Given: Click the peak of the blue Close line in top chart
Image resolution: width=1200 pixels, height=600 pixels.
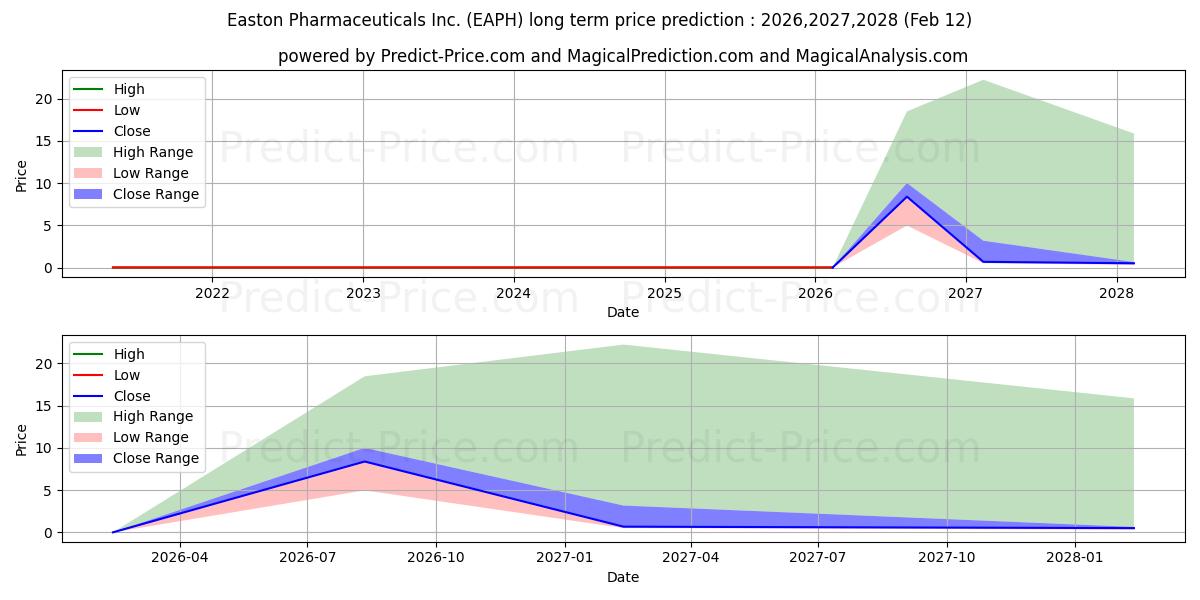Looking at the screenshot, I should 907,196.
